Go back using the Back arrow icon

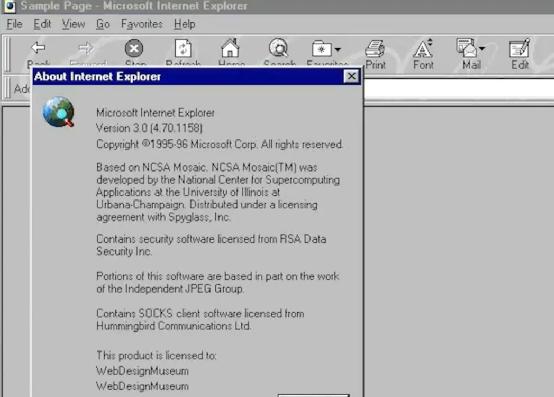[x=38, y=48]
